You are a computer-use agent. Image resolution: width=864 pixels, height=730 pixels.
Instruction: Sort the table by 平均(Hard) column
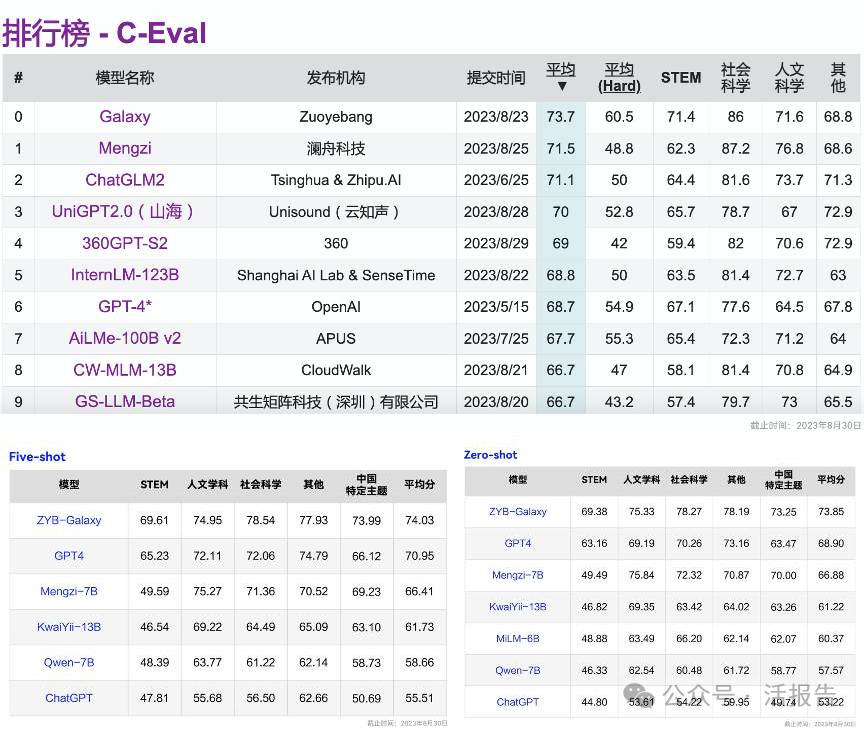pyautogui.click(x=619, y=79)
